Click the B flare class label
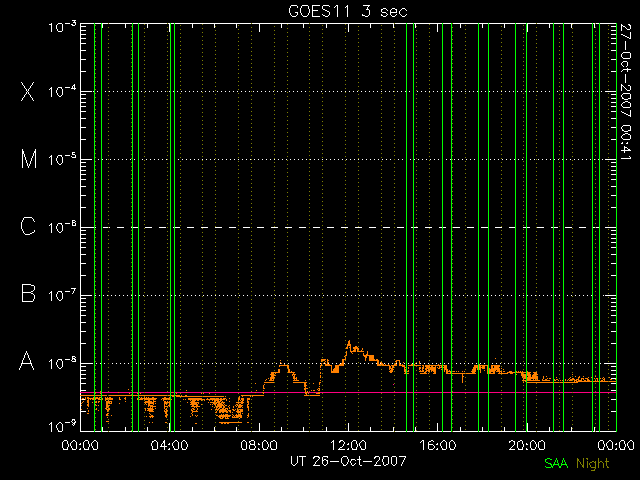Viewport: 640px width, 480px height. [28, 293]
